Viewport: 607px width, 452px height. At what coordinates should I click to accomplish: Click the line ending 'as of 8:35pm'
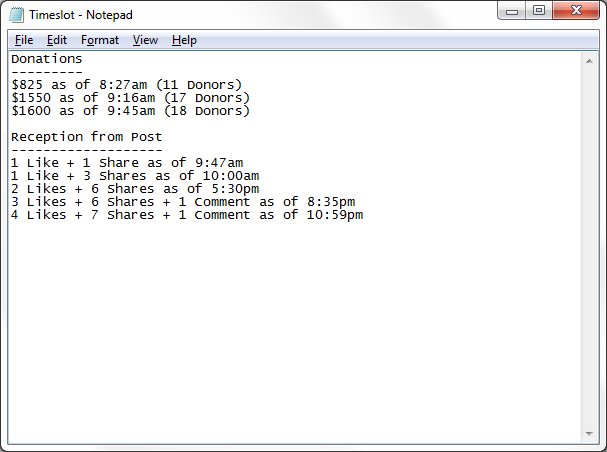point(183,202)
